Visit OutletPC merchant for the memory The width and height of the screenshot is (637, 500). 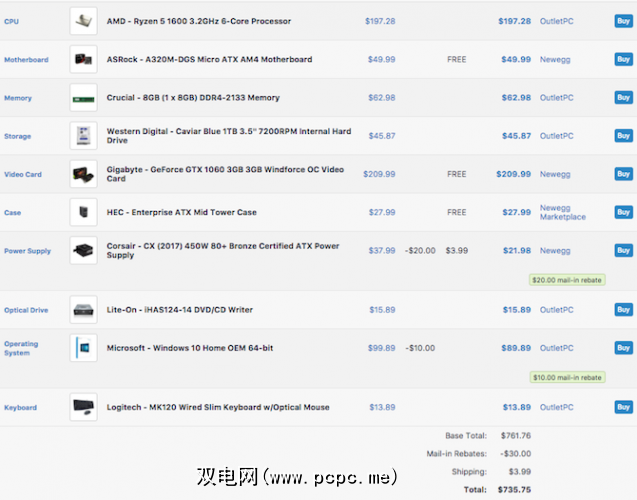click(x=557, y=97)
